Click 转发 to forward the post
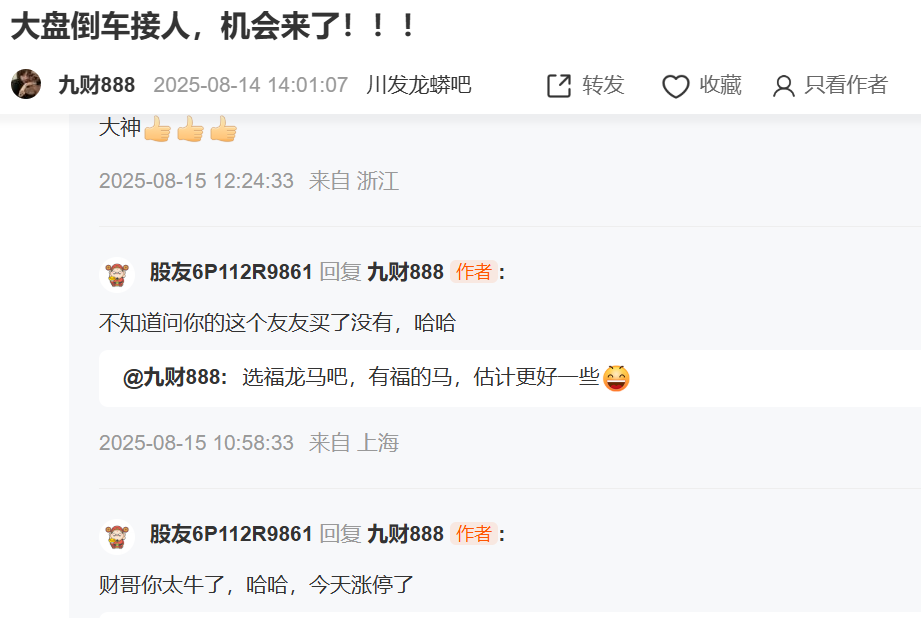The height and width of the screenshot is (618, 921). point(603,85)
